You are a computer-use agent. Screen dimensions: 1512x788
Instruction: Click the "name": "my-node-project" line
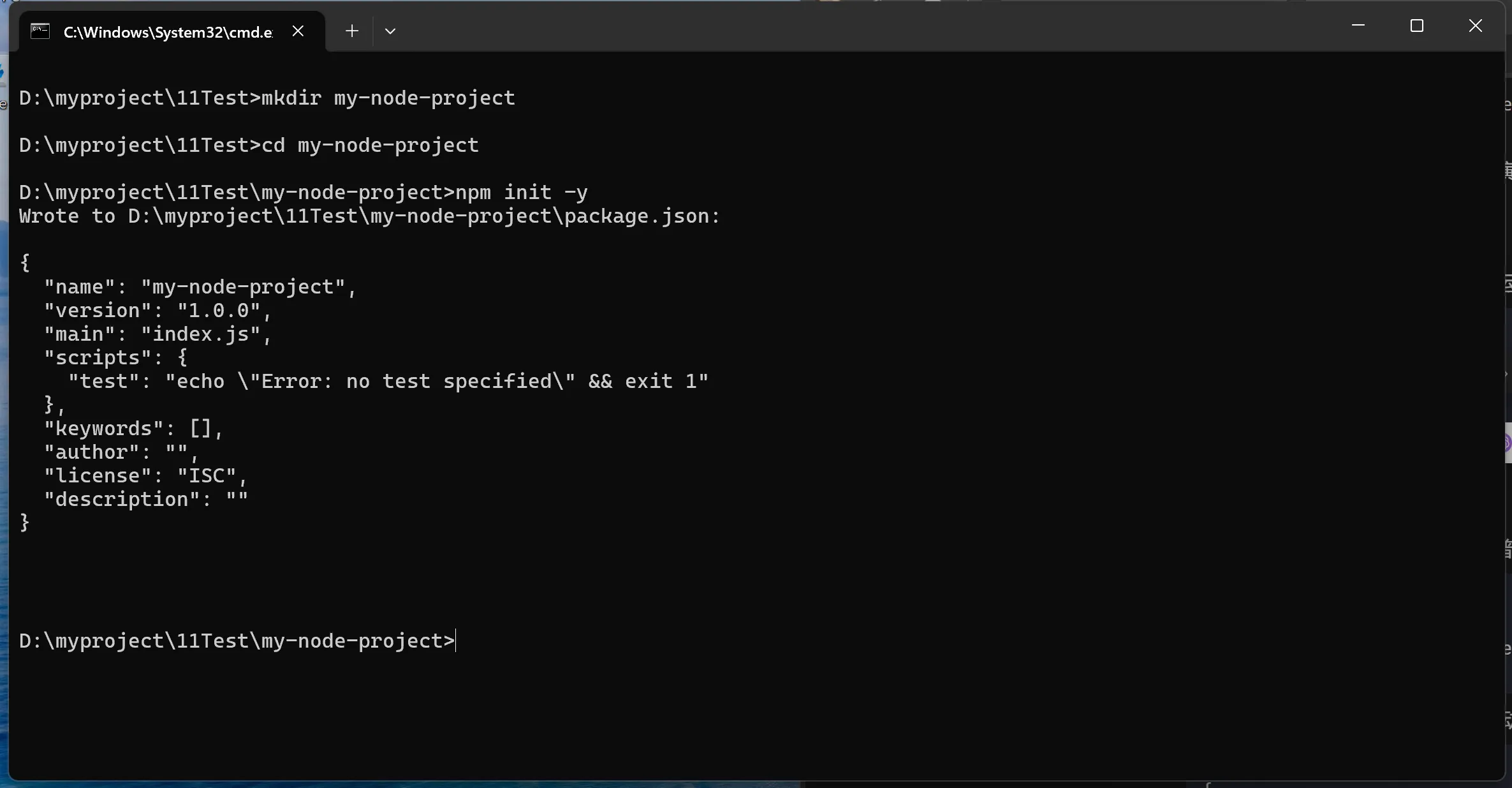pos(200,287)
